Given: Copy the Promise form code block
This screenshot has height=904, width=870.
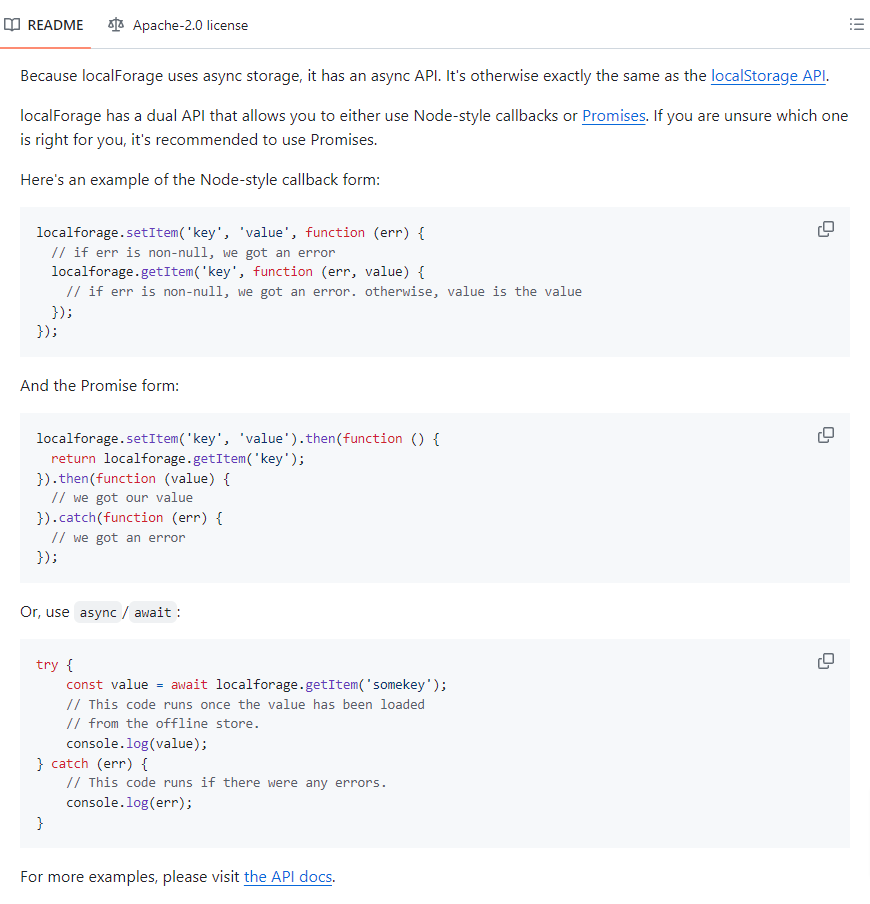Looking at the screenshot, I should click(x=826, y=435).
